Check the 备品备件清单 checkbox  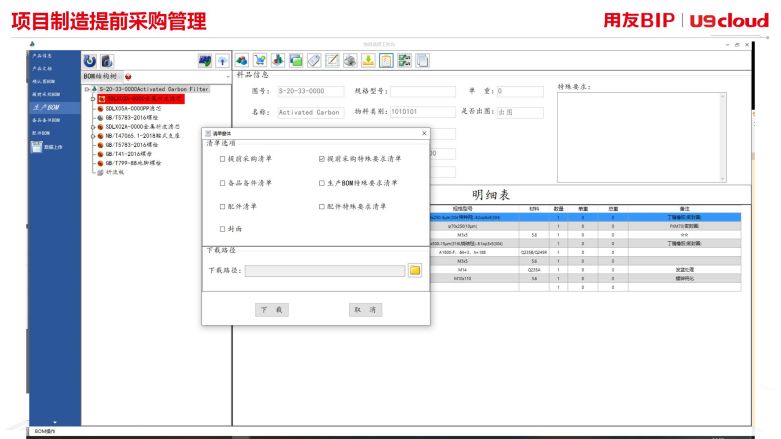pyautogui.click(x=222, y=183)
